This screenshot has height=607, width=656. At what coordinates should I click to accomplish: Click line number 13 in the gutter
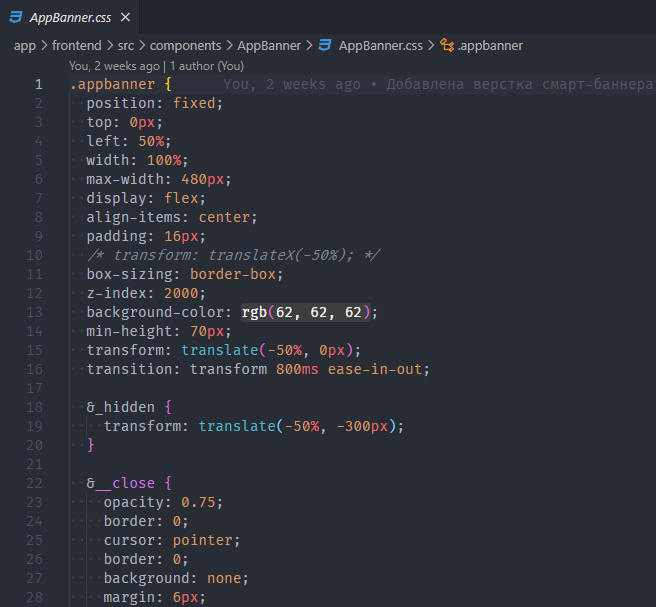(x=38, y=312)
